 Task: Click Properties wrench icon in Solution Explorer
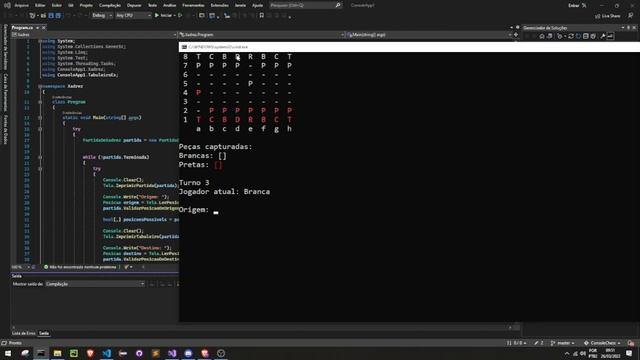(602, 36)
